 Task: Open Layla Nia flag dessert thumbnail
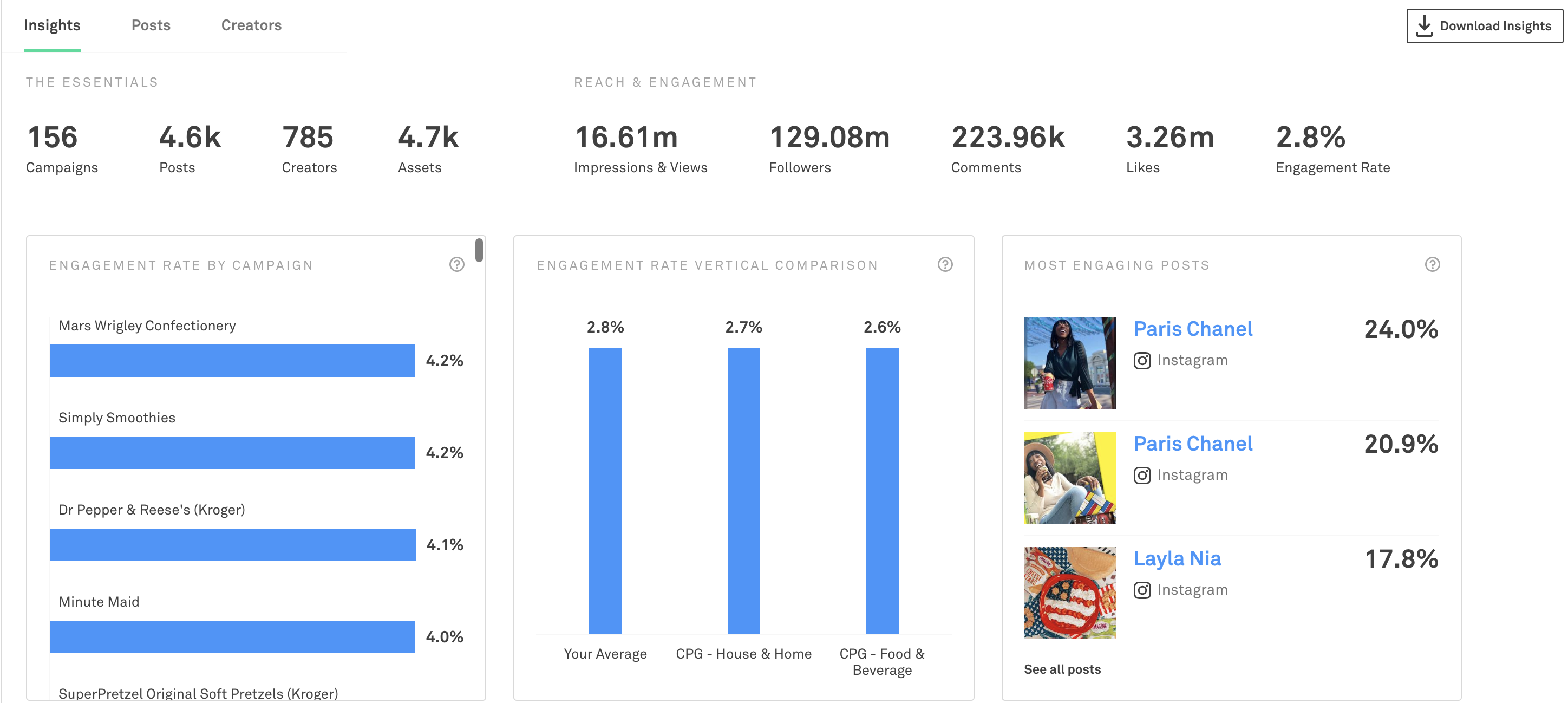coord(1069,593)
